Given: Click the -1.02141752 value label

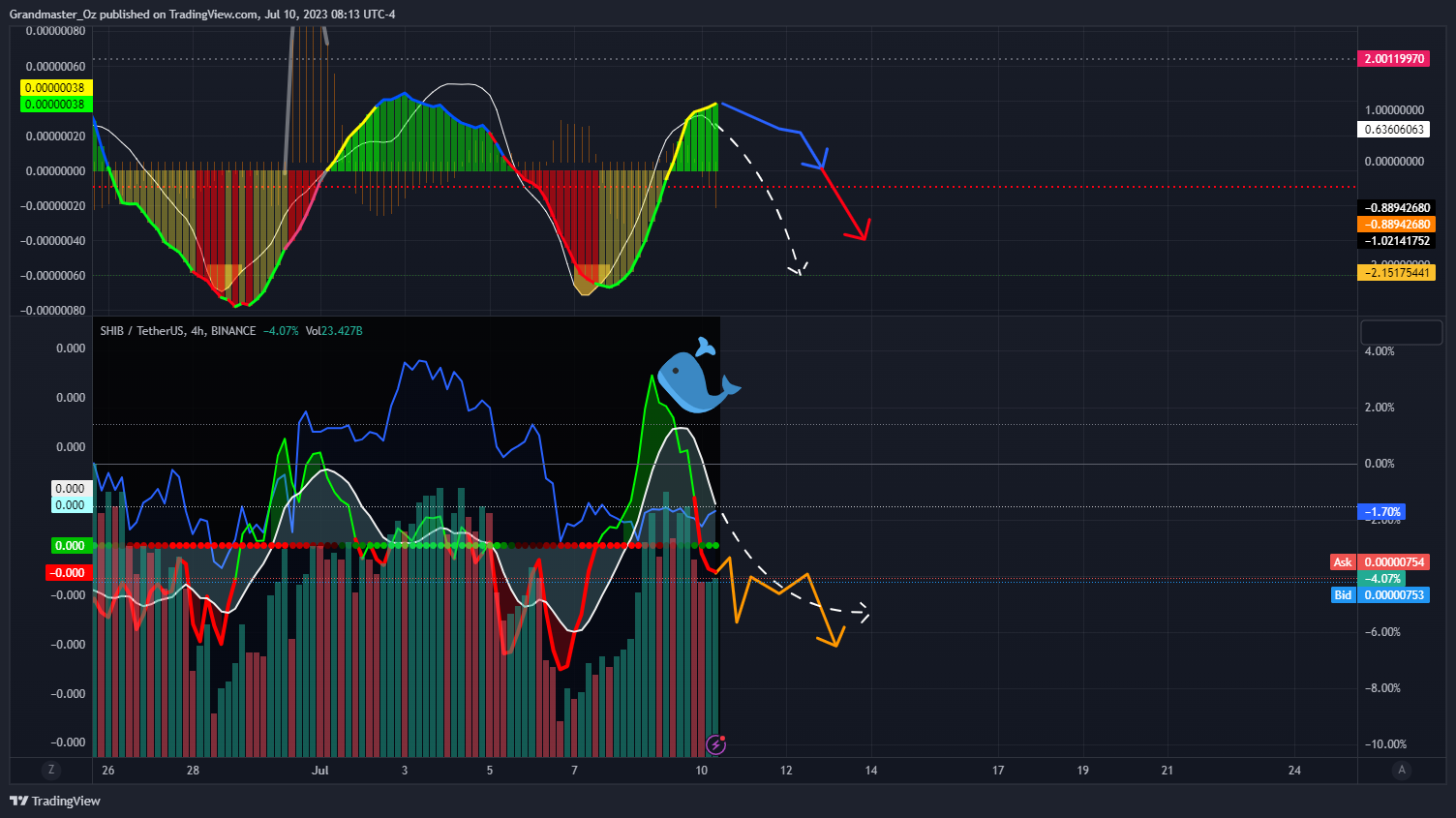Looking at the screenshot, I should (x=1397, y=241).
